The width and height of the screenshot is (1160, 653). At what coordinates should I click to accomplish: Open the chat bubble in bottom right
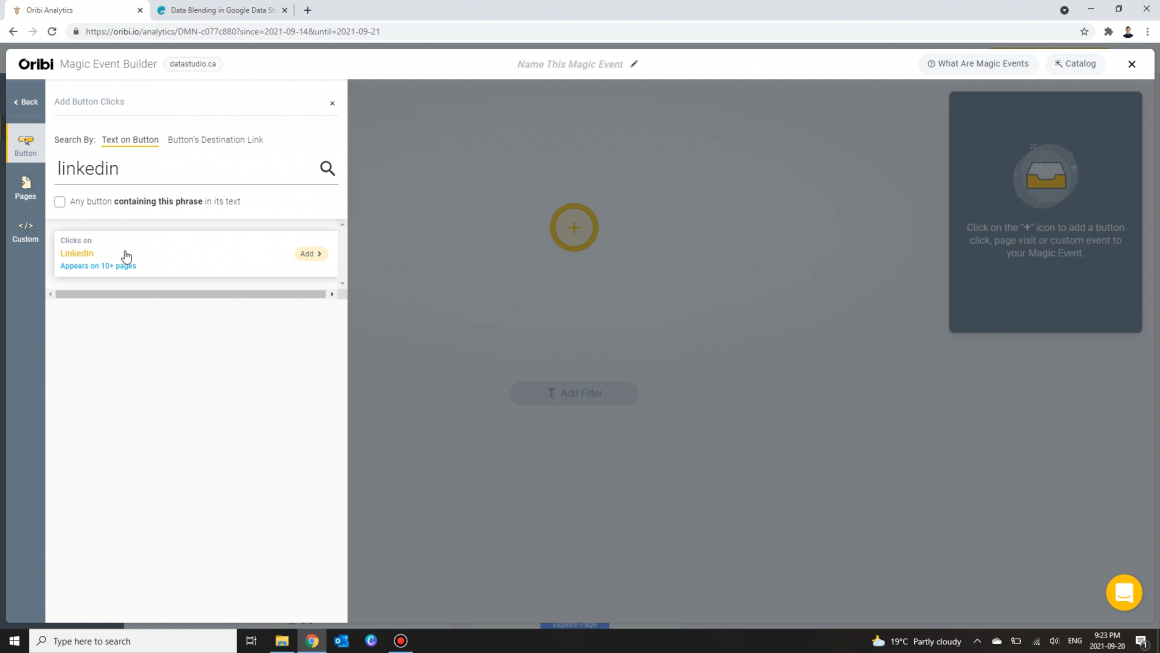point(1123,592)
